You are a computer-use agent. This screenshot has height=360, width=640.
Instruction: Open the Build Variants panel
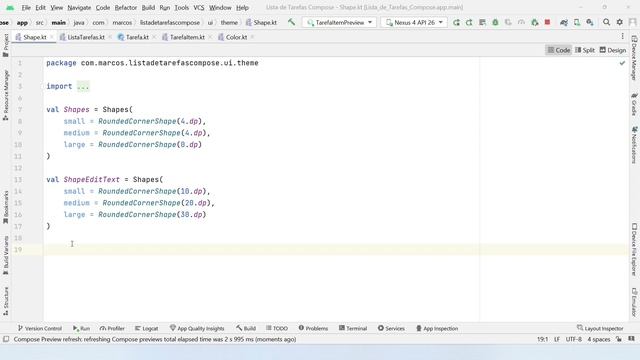click(6, 256)
